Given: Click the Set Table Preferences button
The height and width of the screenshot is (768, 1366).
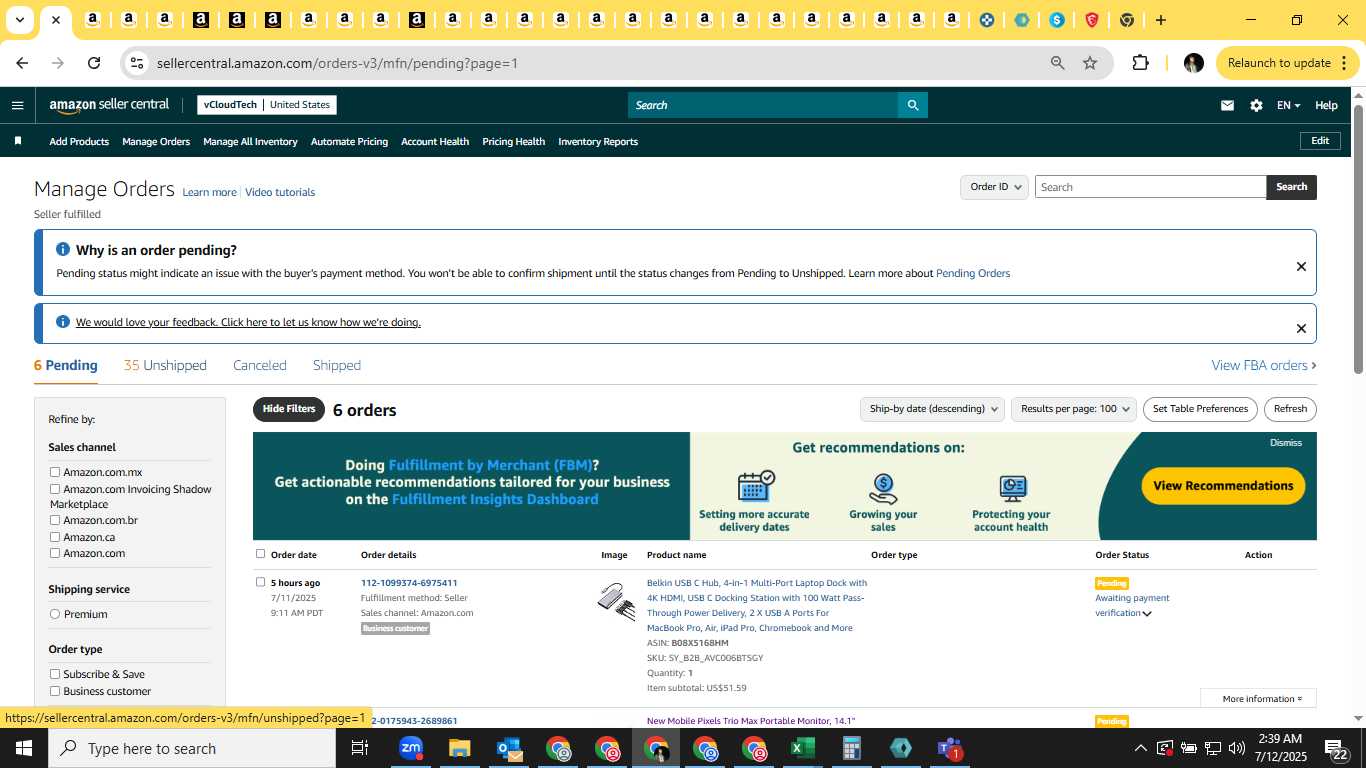Looking at the screenshot, I should pyautogui.click(x=1200, y=409).
